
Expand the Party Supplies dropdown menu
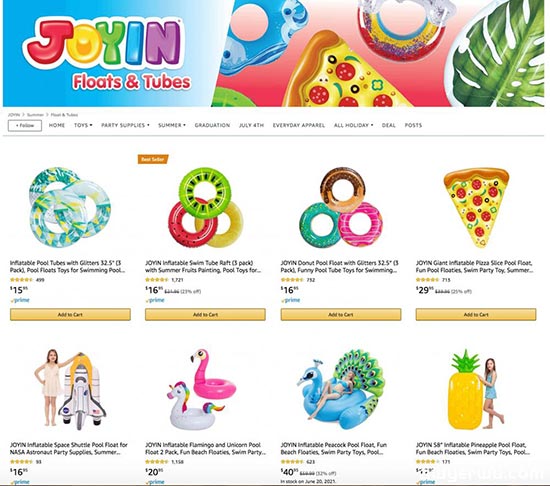(125, 125)
